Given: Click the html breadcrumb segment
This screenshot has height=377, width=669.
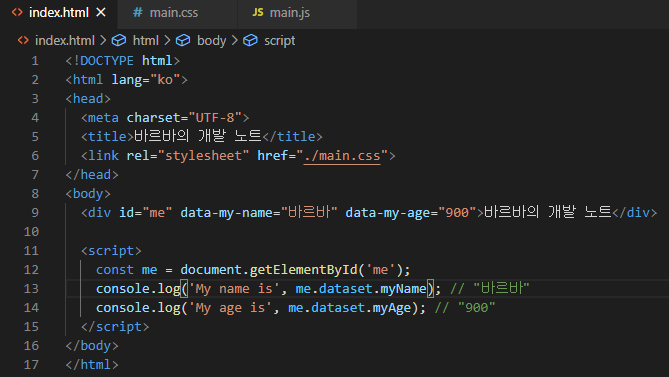Looking at the screenshot, I should pos(145,41).
